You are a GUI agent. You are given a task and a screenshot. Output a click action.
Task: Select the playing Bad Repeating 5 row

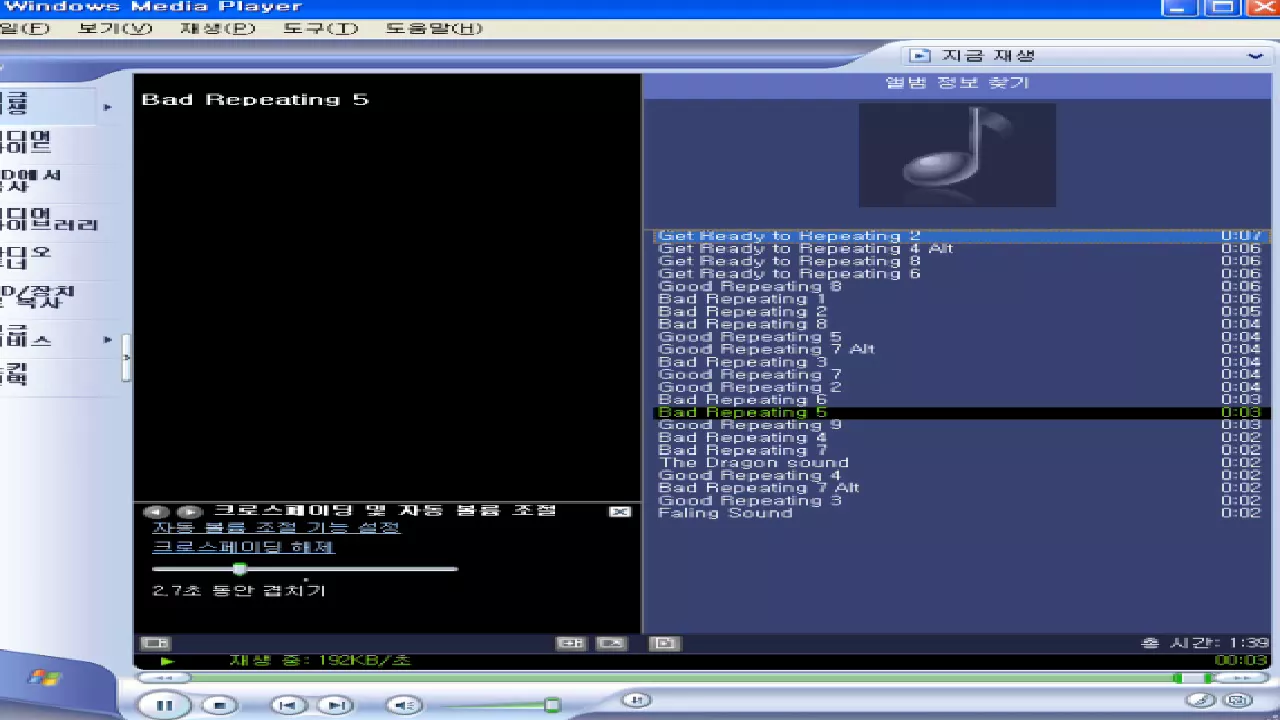pyautogui.click(x=961, y=412)
